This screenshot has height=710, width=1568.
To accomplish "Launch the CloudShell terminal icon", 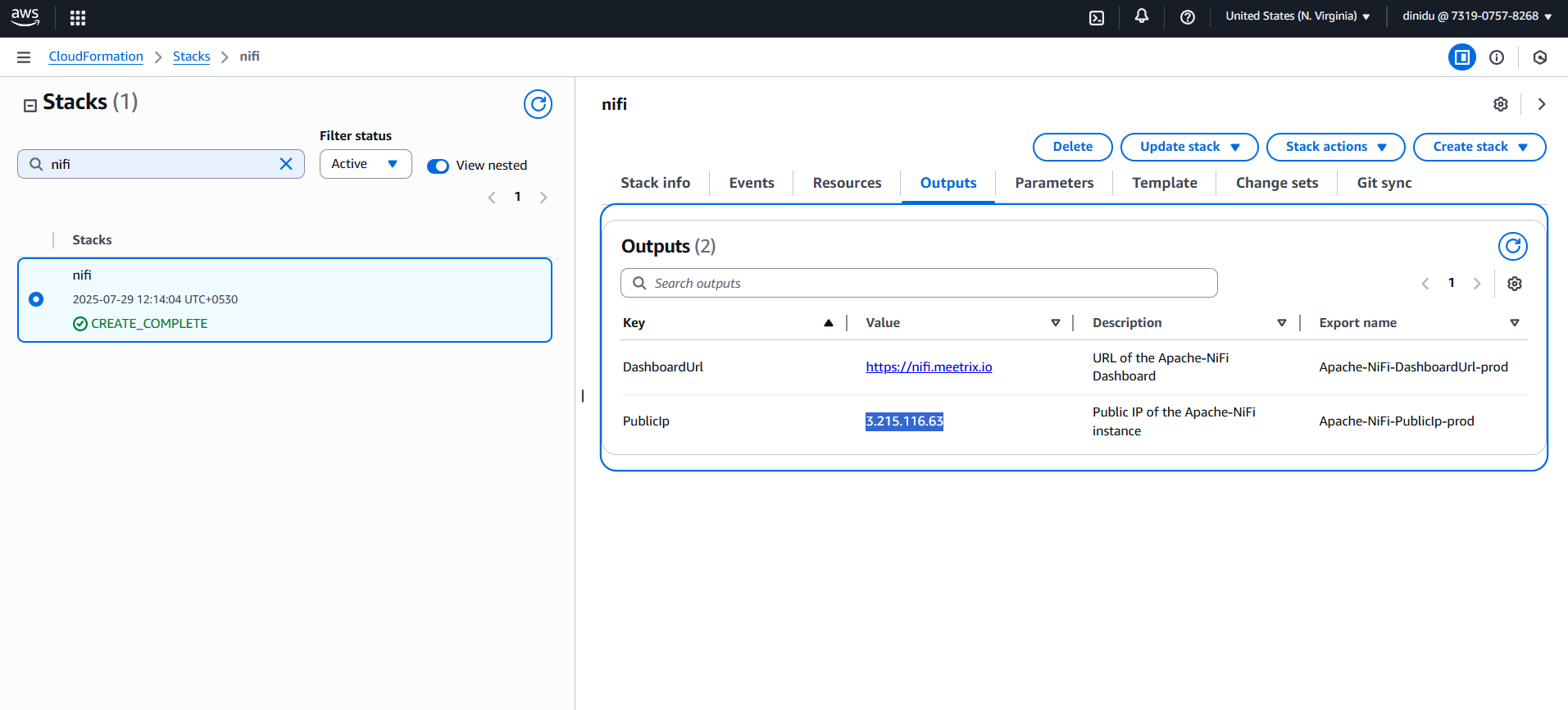I will [x=1097, y=18].
